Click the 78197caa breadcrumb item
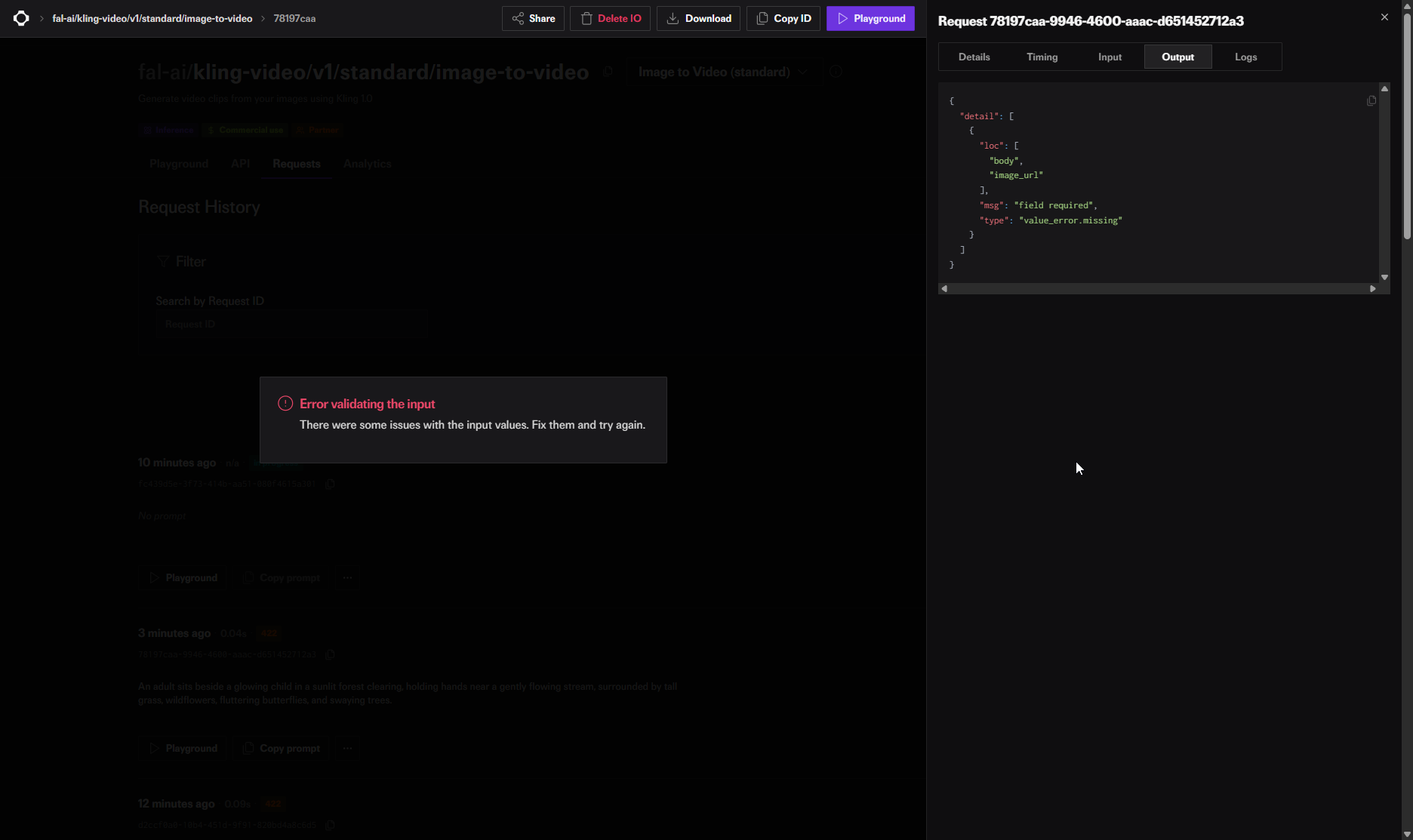Viewport: 1413px width, 840px height. (294, 18)
